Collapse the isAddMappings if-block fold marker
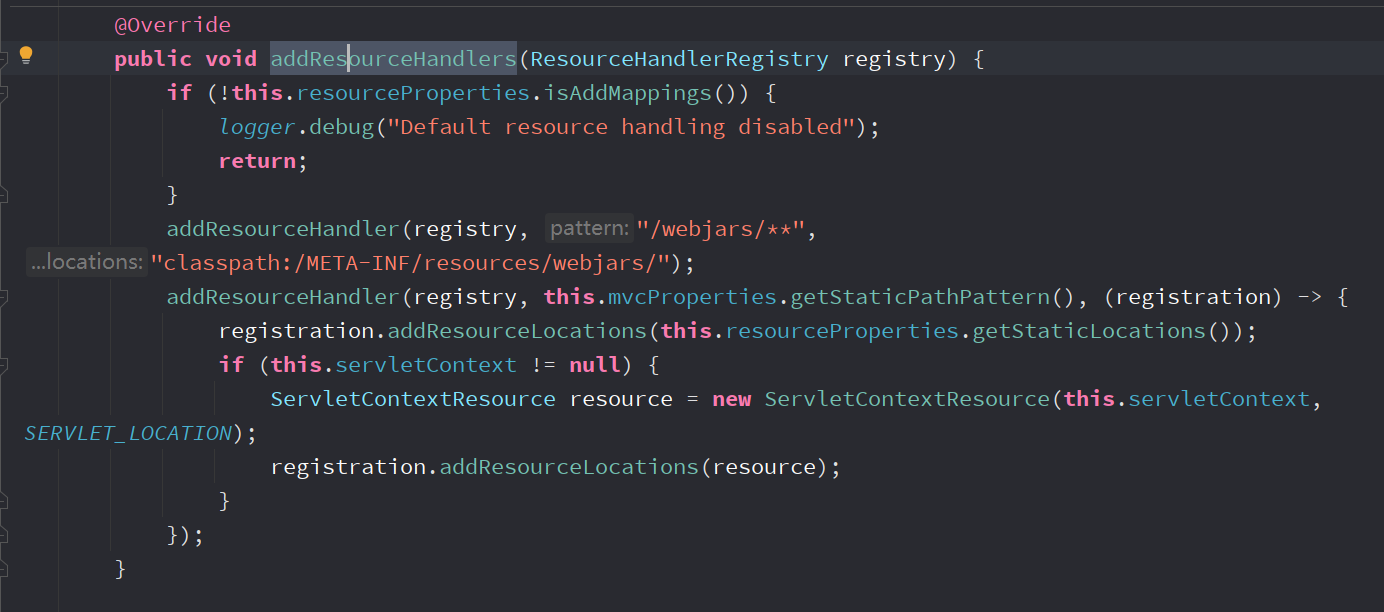Screen dimensions: 1384x612 (x=3, y=93)
